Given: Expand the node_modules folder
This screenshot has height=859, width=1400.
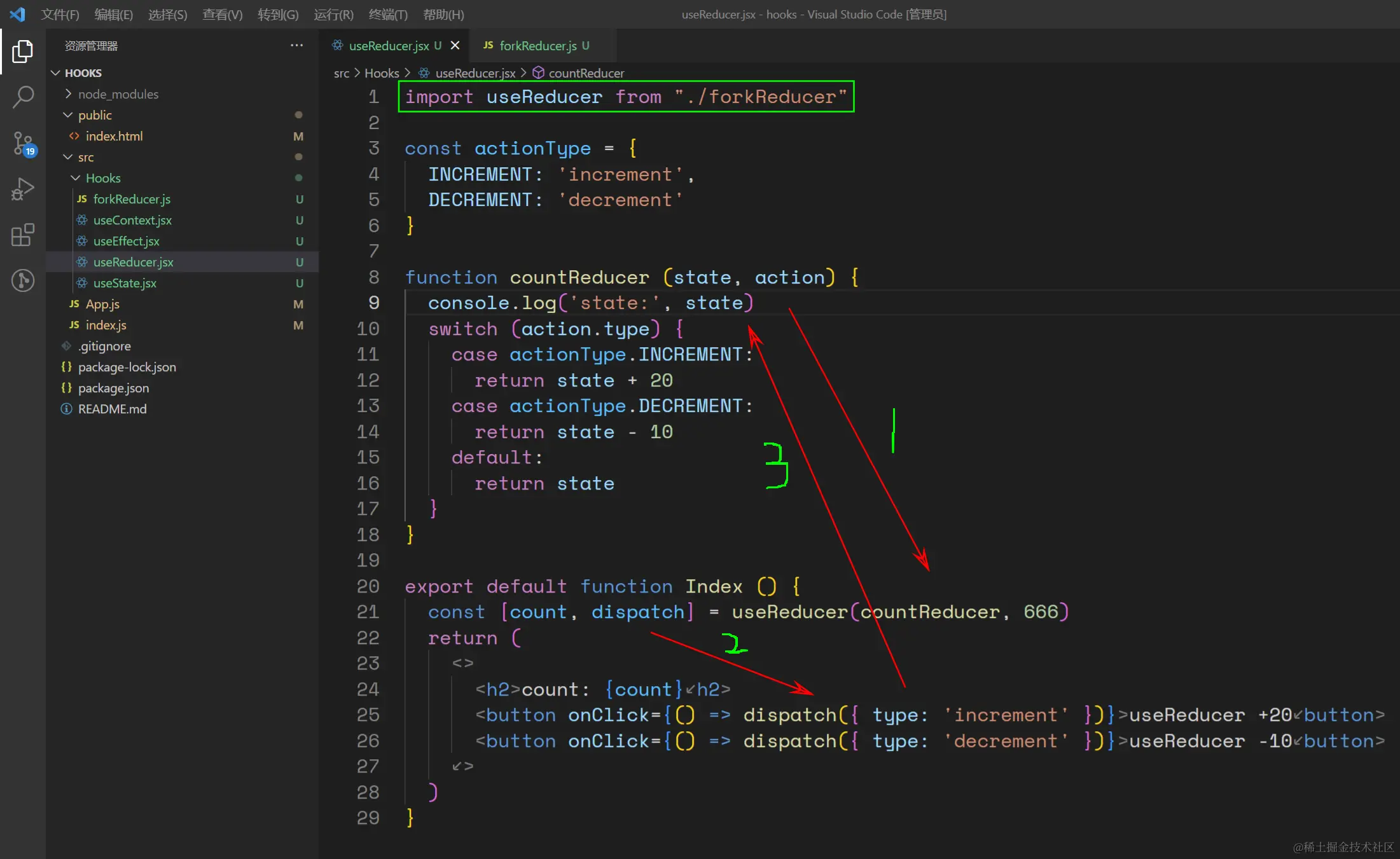Looking at the screenshot, I should click(x=118, y=94).
